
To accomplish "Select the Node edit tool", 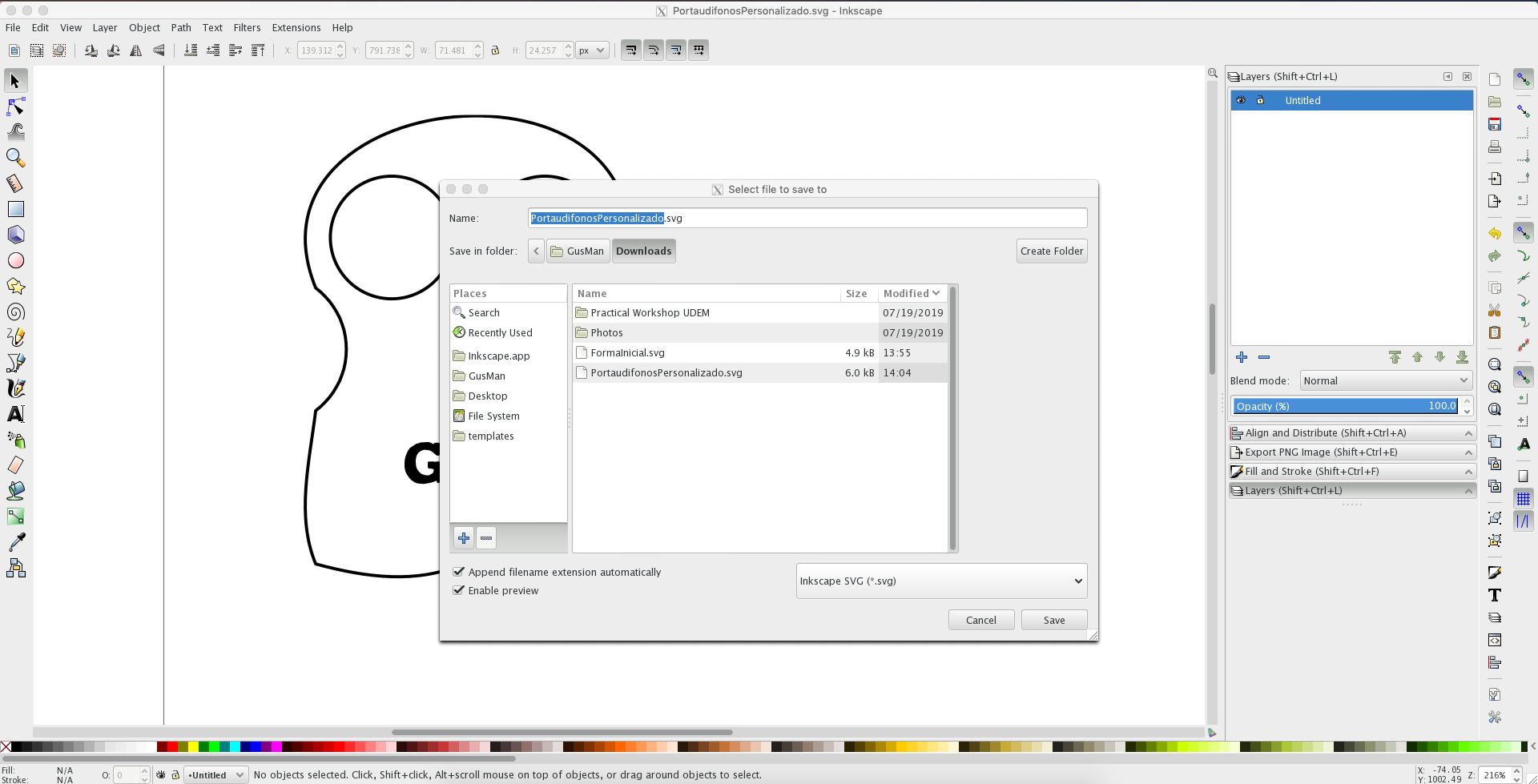I will click(15, 107).
